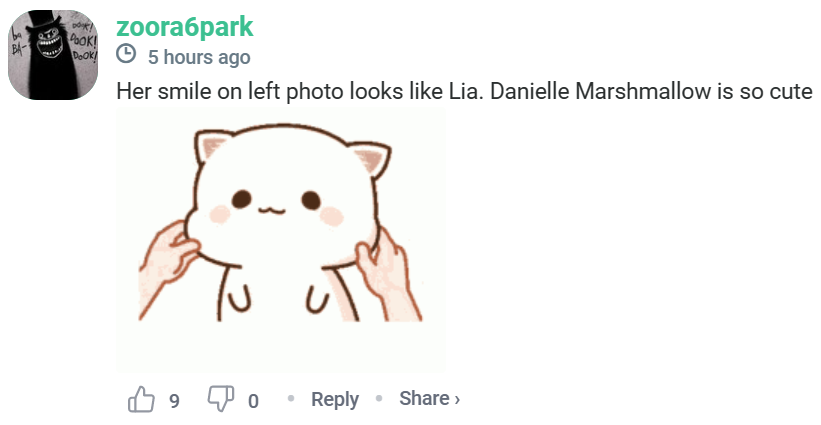This screenshot has height=425, width=821.
Task: Click the like count number 9
Action: tap(174, 401)
